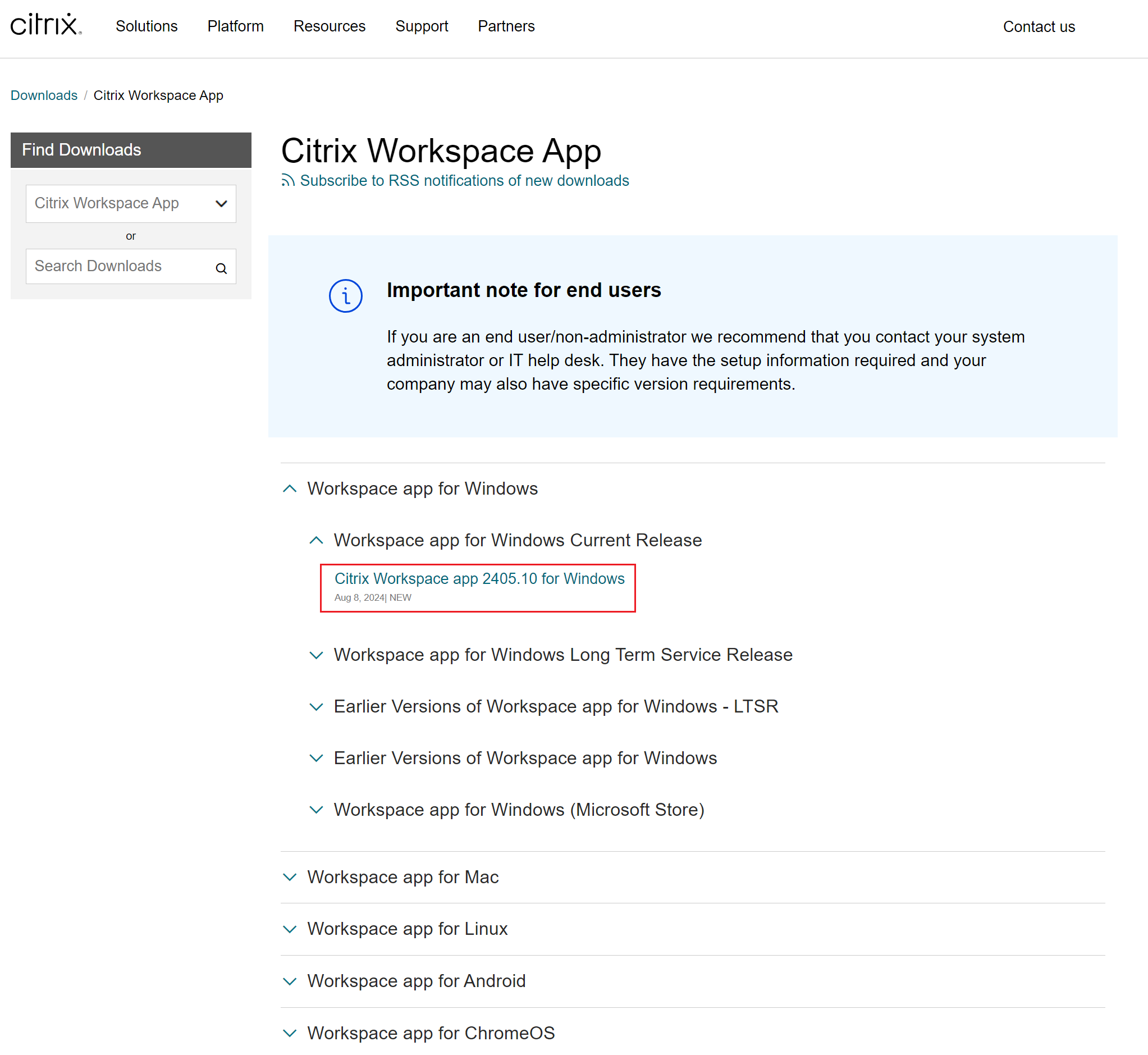Image resolution: width=1148 pixels, height=1055 pixels.
Task: Expand Workspace app for Windows (Microsoft Store)
Action: click(x=316, y=810)
